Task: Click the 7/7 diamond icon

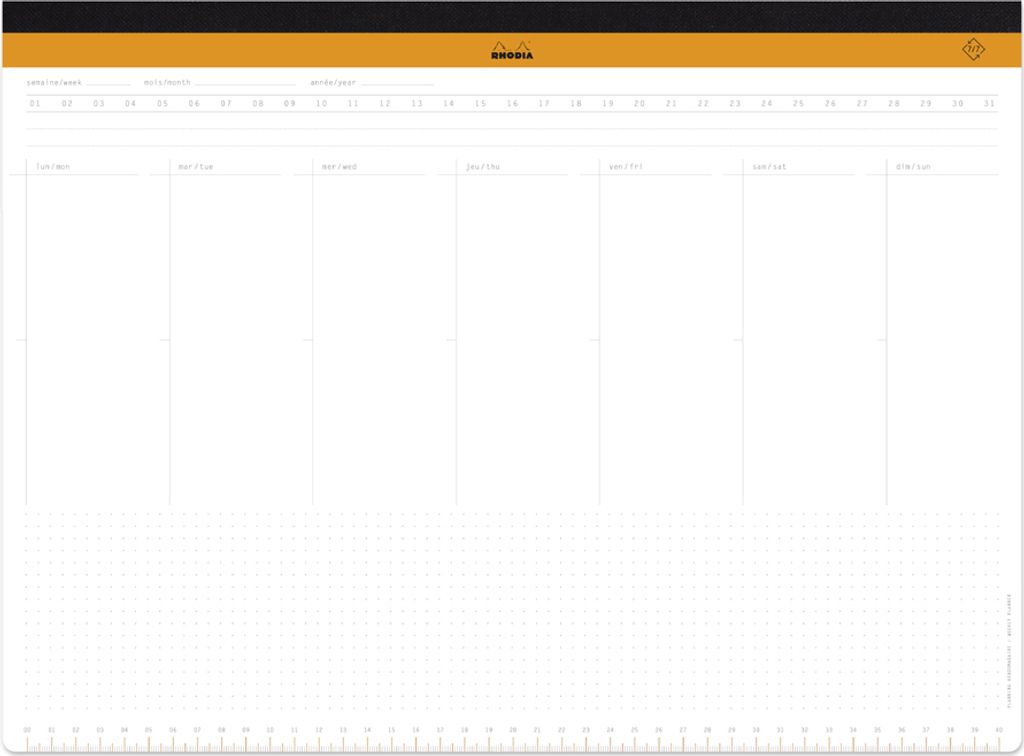Action: [x=972, y=49]
